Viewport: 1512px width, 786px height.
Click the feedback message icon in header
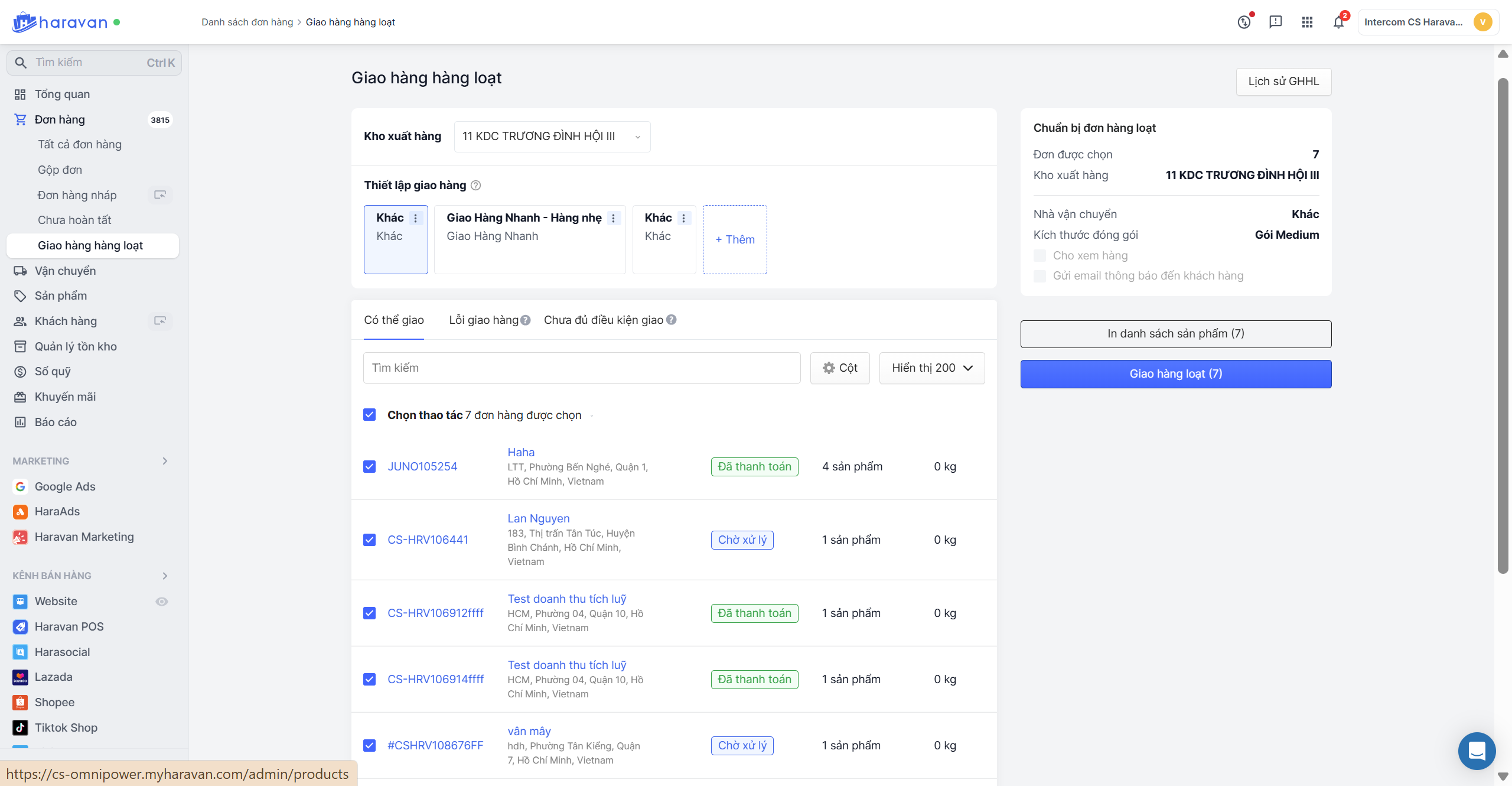coord(1276,22)
